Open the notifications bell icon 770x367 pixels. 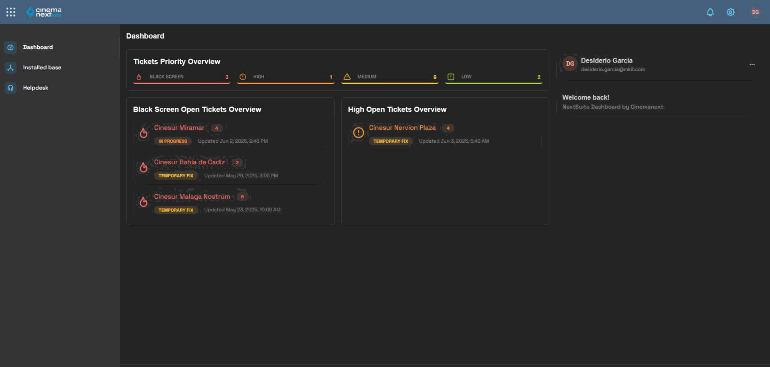tap(710, 12)
